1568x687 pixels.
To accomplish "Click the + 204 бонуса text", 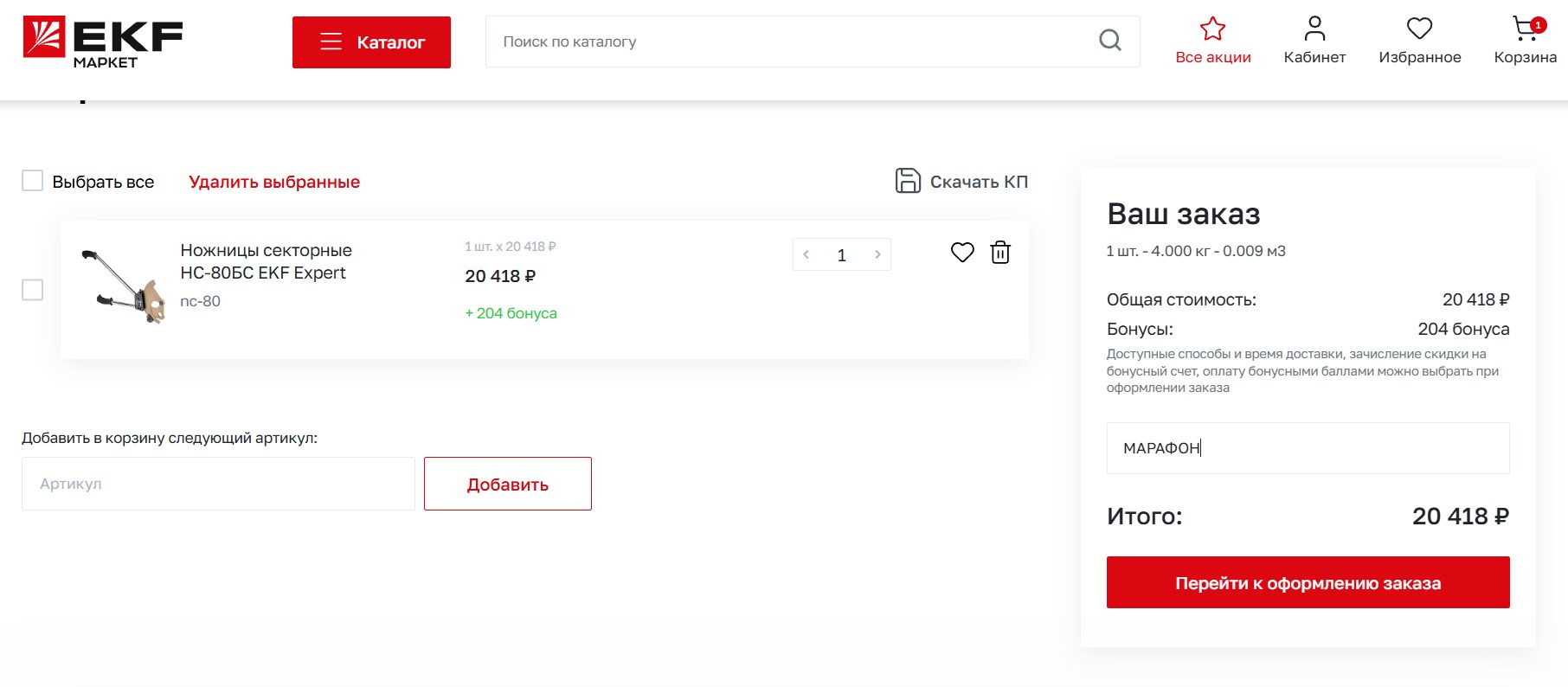I will [x=511, y=313].
